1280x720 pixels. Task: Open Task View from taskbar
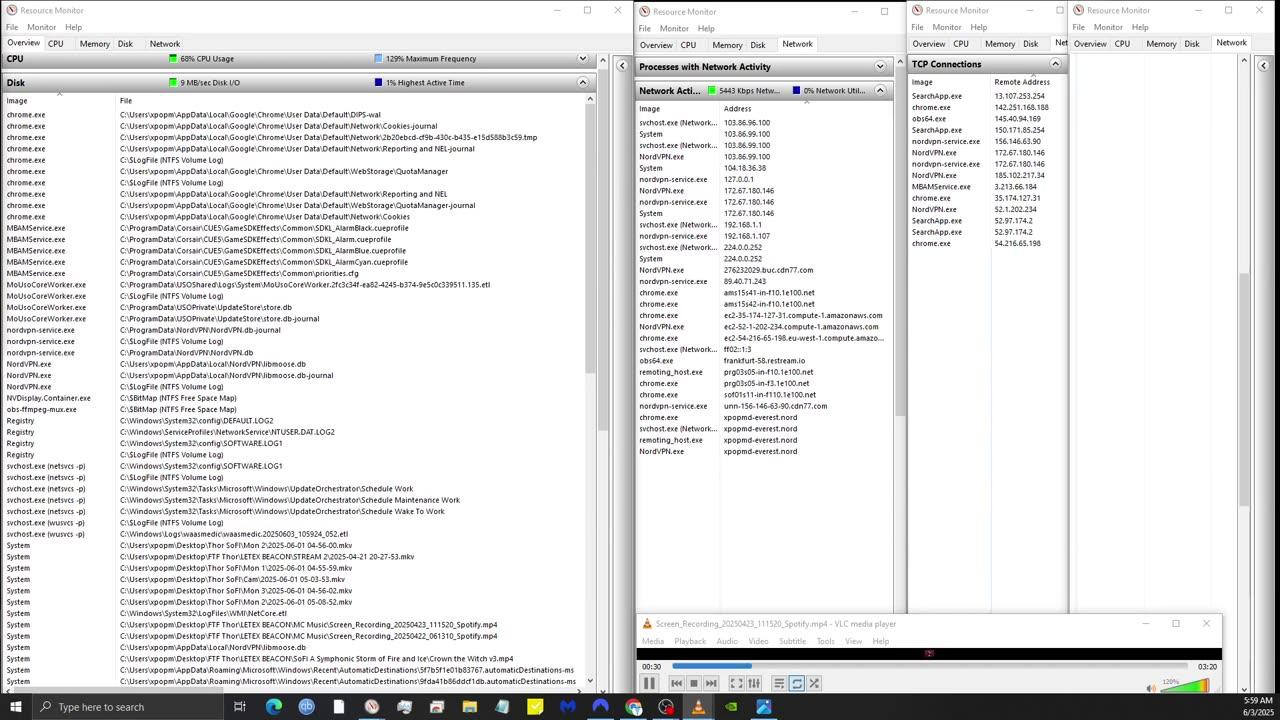pyautogui.click(x=240, y=707)
